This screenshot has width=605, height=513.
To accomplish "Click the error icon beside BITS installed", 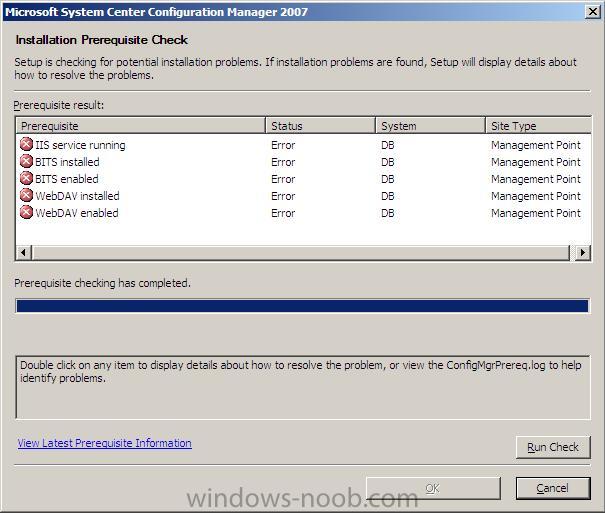I will [x=26, y=162].
